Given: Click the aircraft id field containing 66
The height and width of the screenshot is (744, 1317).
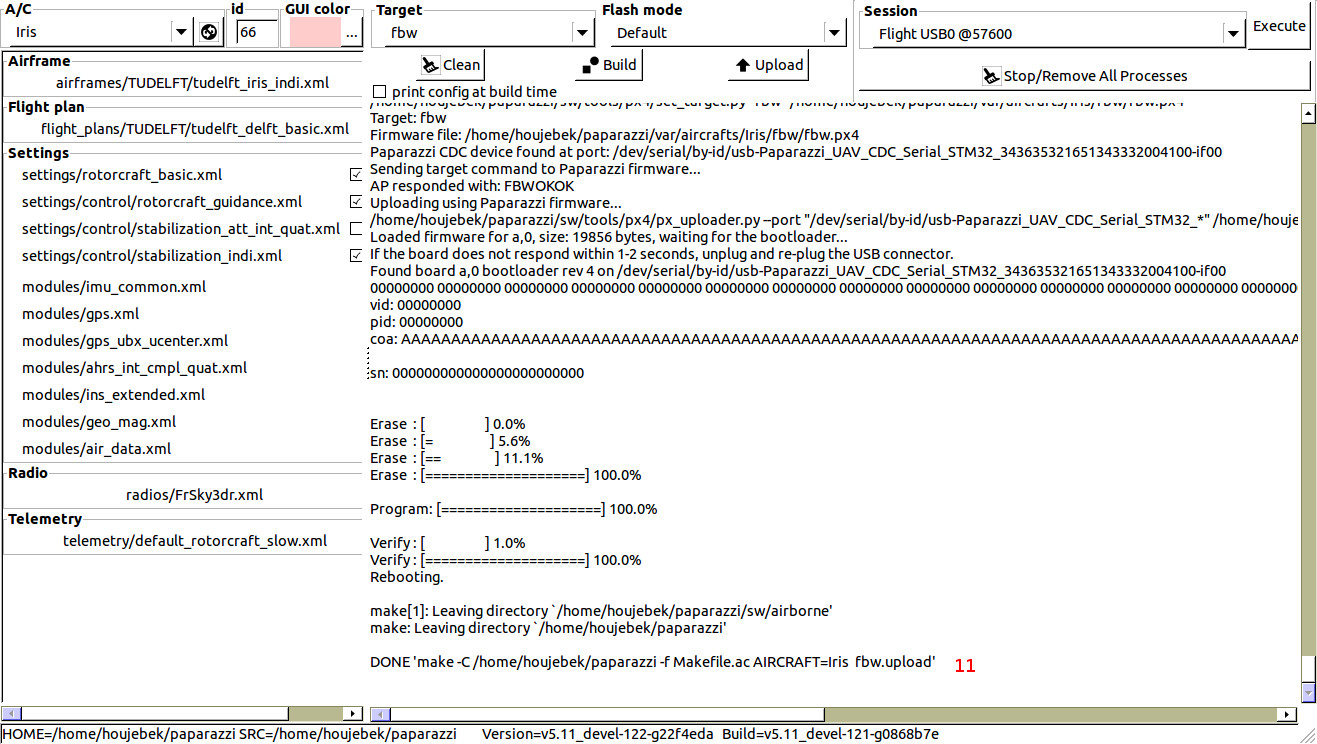Looking at the screenshot, I should [x=257, y=33].
